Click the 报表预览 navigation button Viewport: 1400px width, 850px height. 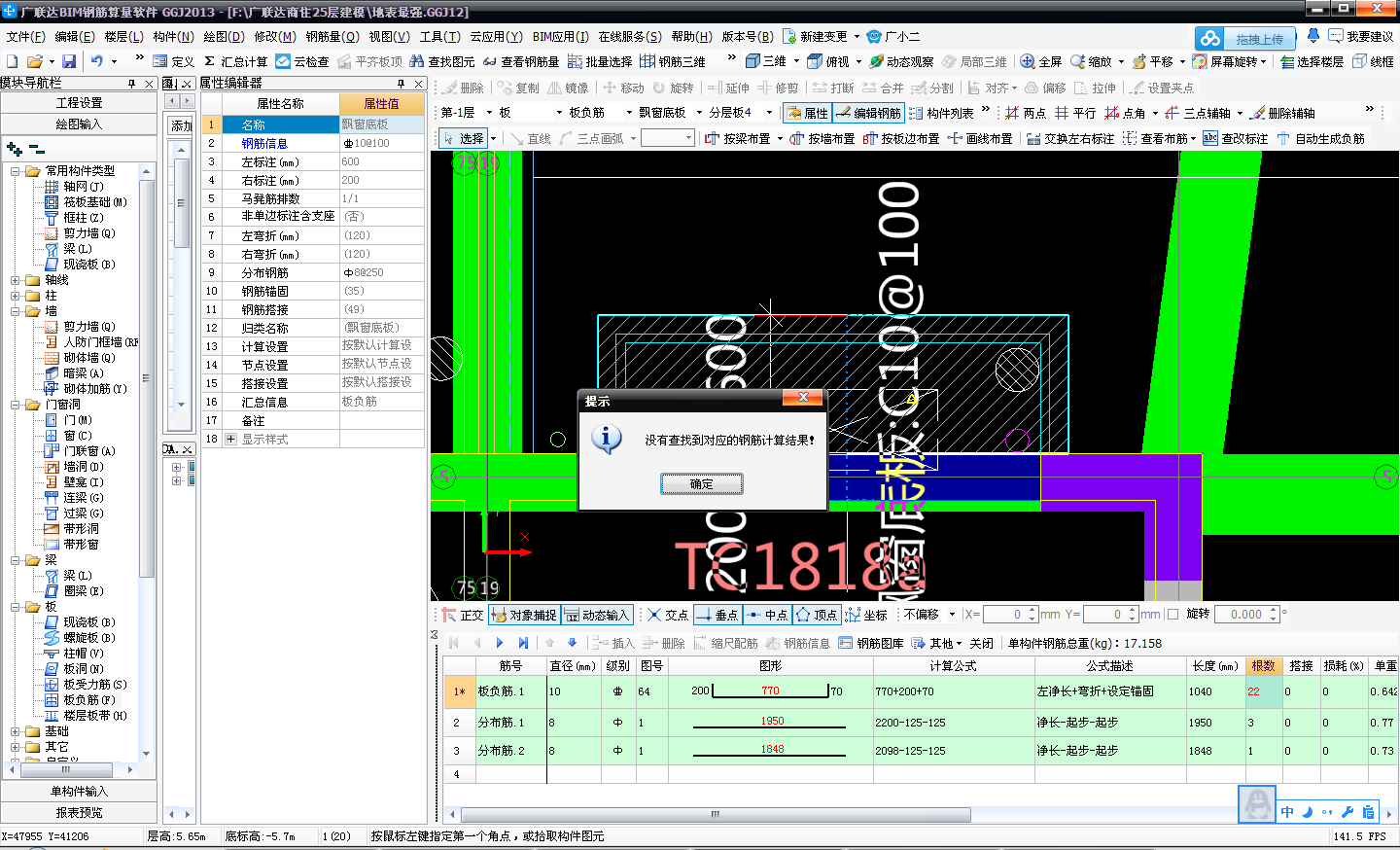[x=79, y=813]
